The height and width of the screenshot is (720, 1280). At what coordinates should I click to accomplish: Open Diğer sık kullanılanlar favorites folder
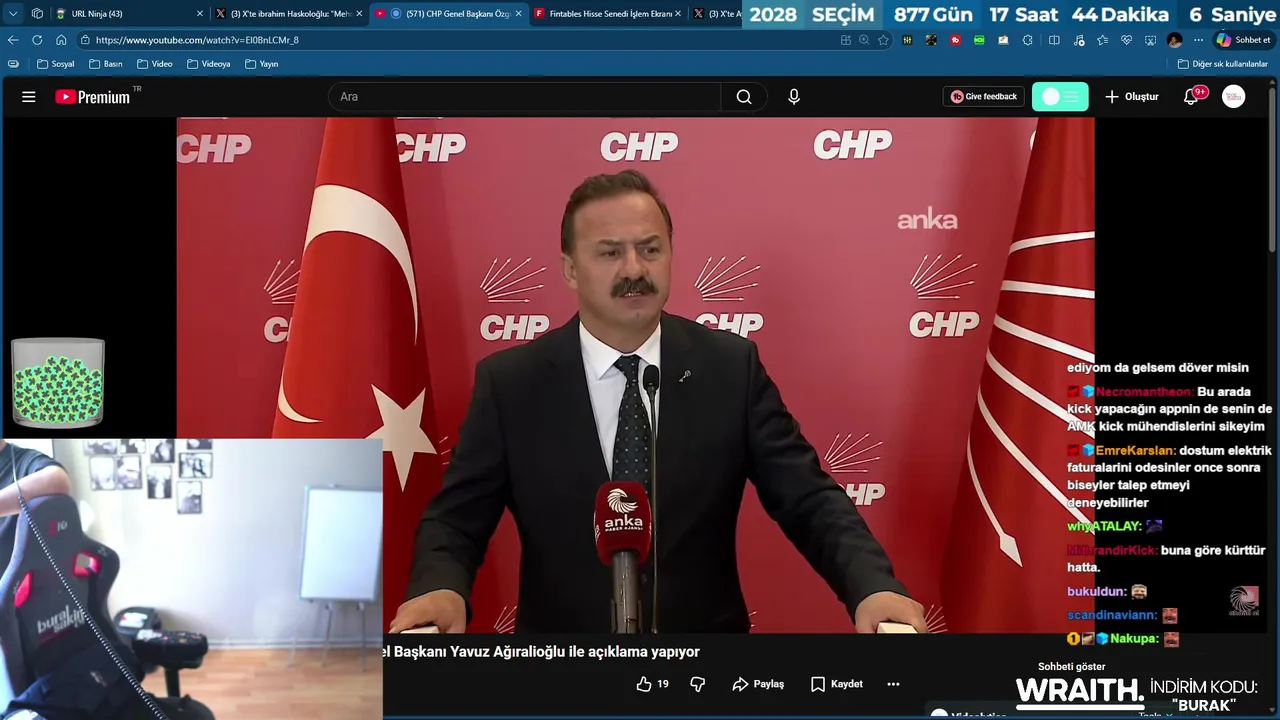point(1222,64)
